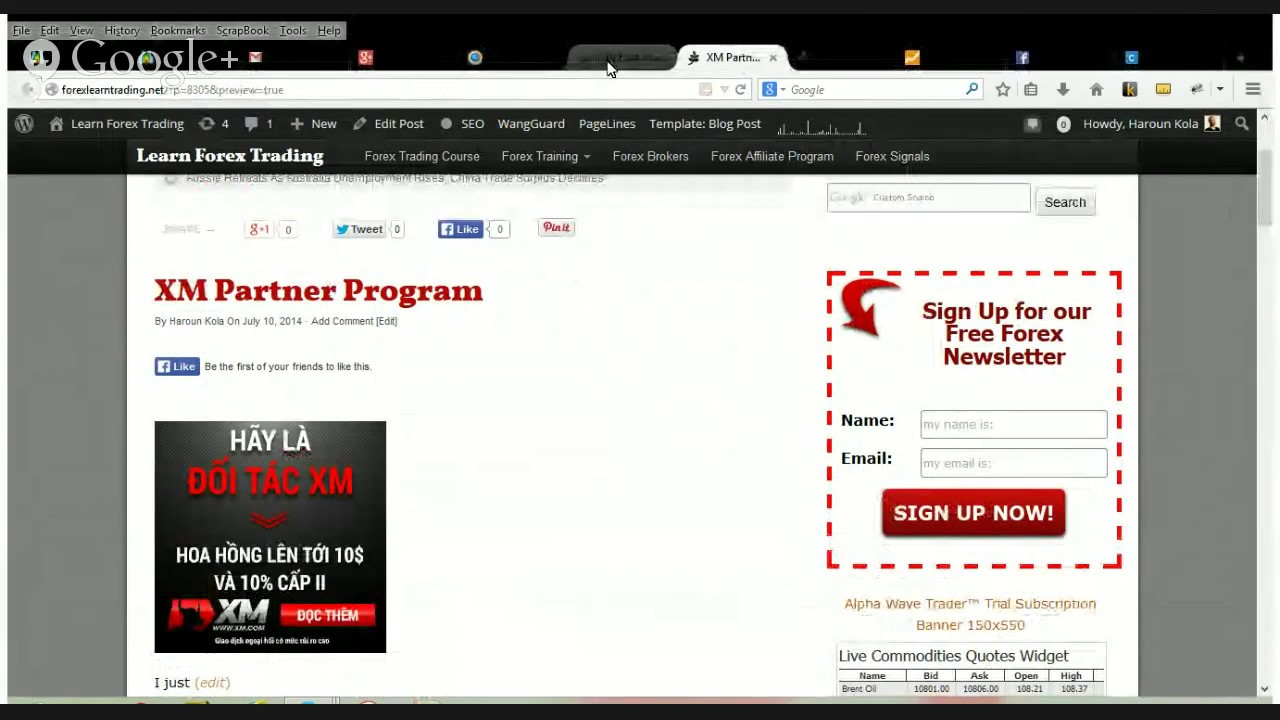Open the toolbar add-on dropdown arrow
The width and height of the screenshot is (1280, 720).
[1220, 90]
